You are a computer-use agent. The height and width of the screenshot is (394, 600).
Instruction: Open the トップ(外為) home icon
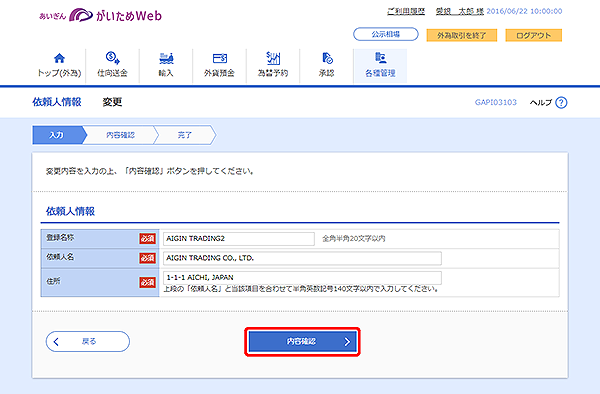pyautogui.click(x=59, y=59)
